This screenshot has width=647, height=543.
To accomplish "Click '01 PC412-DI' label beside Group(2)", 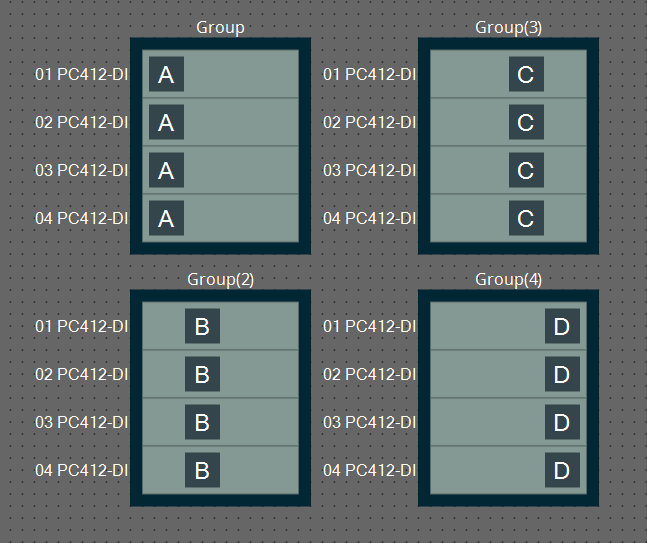I will (x=81, y=326).
